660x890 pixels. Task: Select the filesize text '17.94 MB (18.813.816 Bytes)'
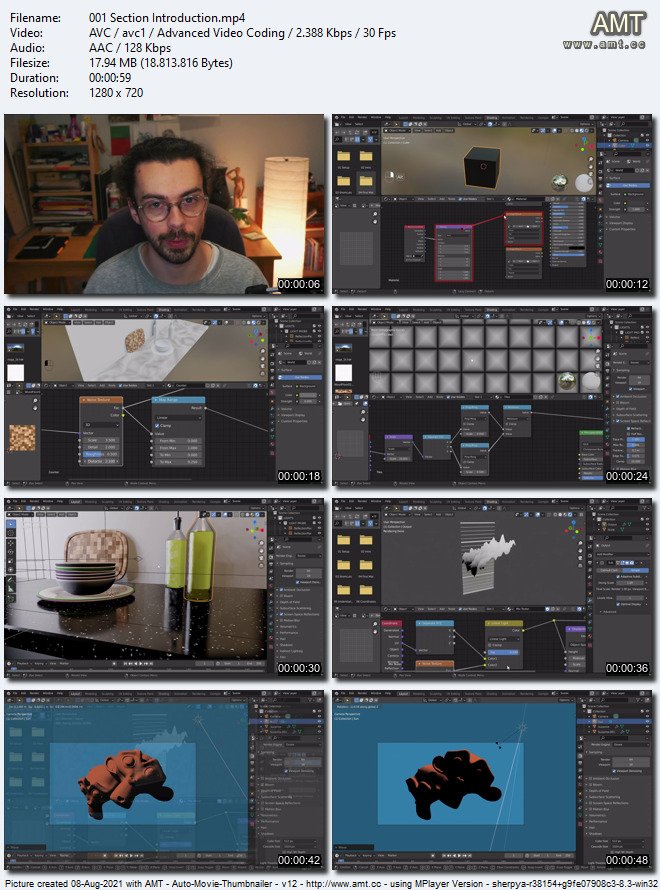161,62
